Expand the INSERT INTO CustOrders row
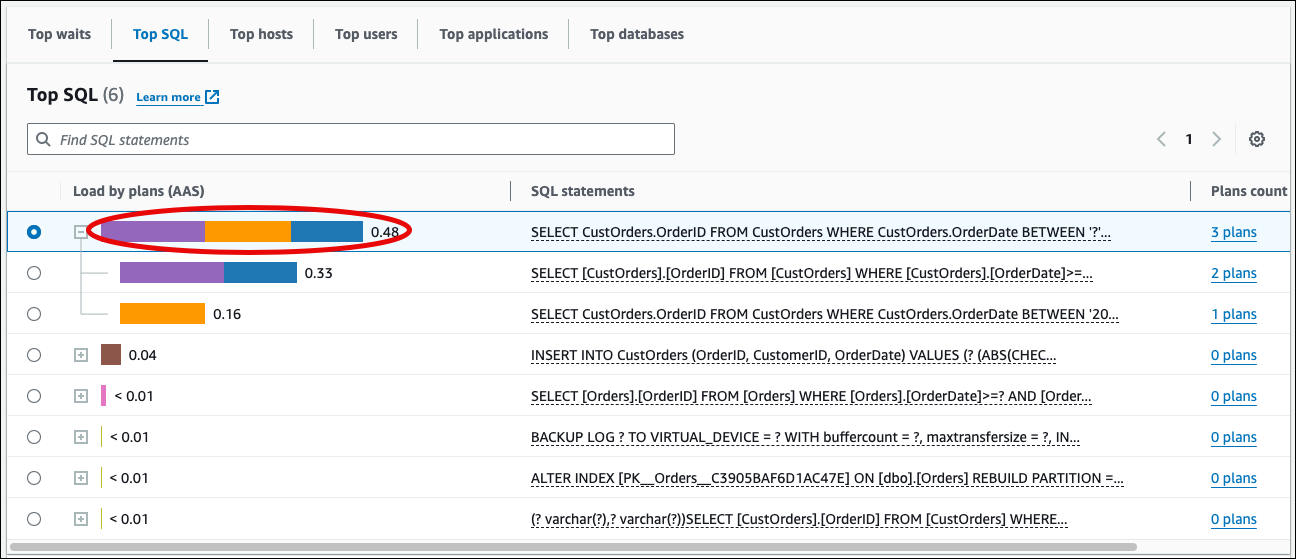1296x559 pixels. click(x=81, y=355)
